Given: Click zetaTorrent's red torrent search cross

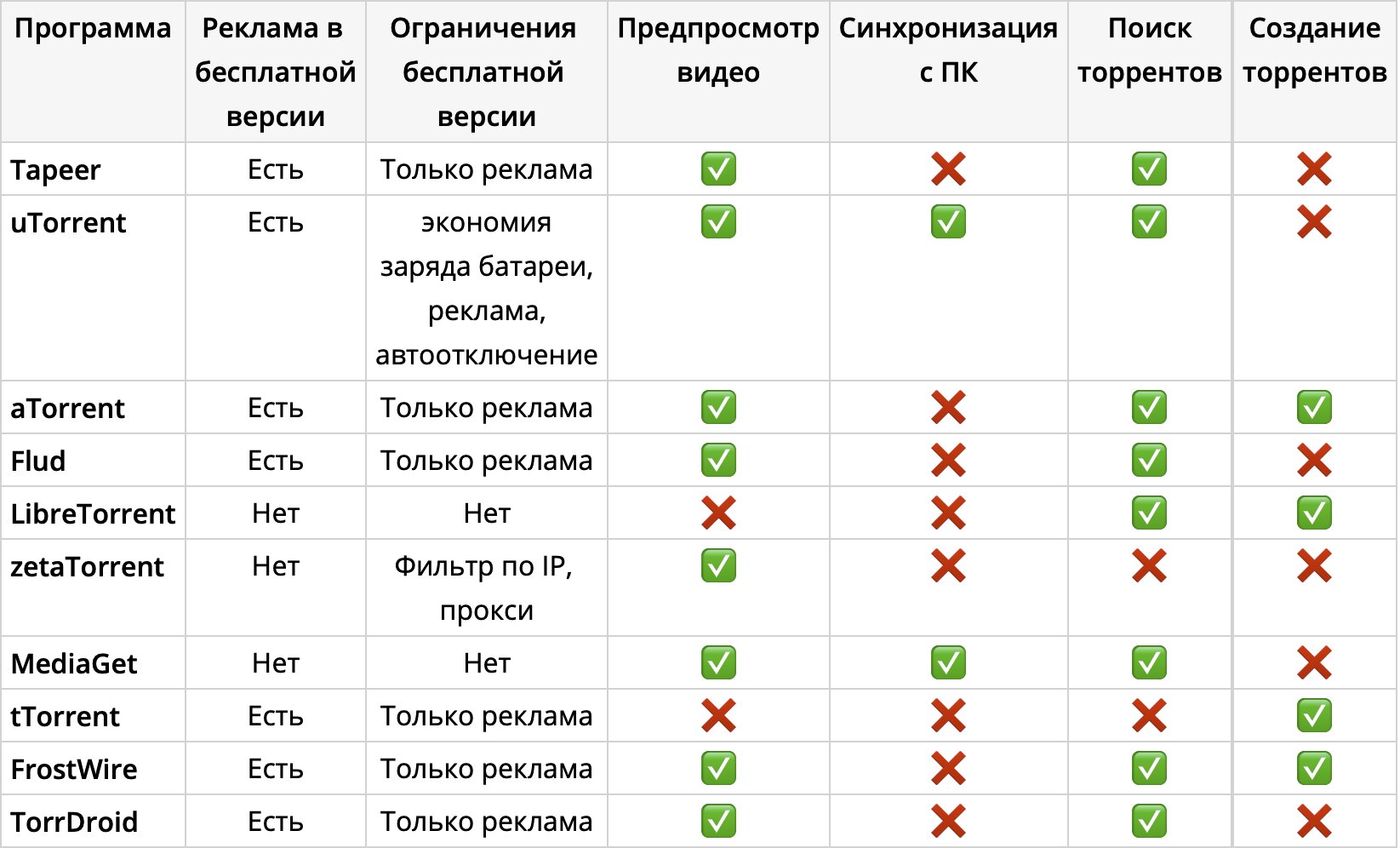Looking at the screenshot, I should tap(1149, 566).
